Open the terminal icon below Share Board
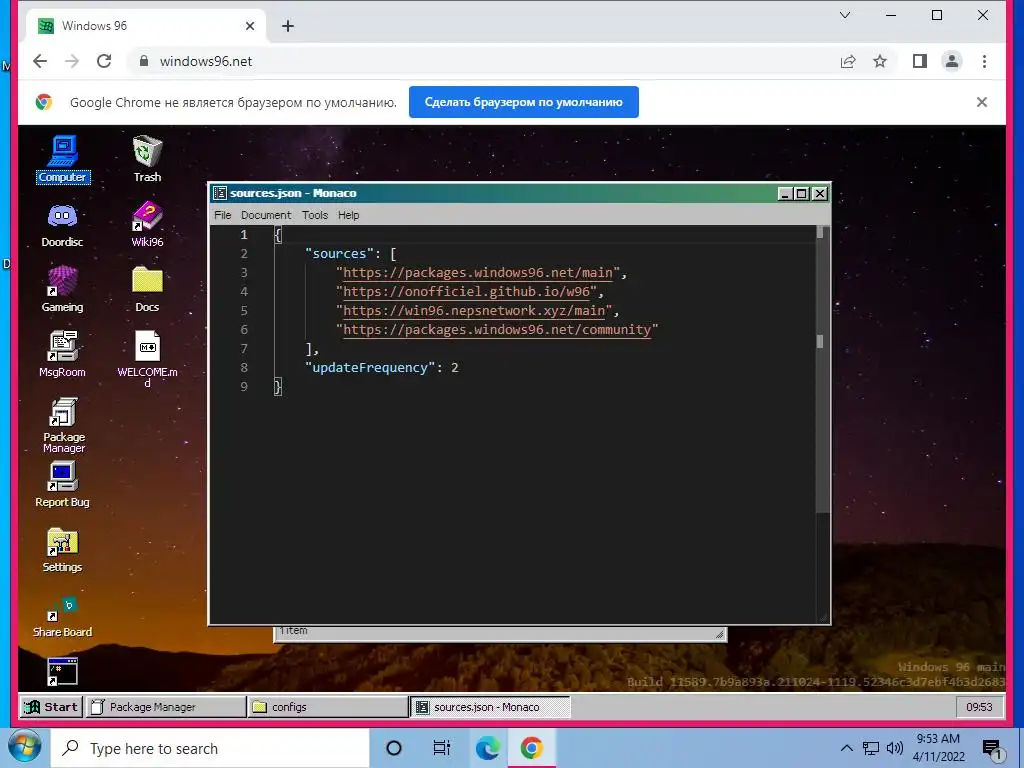1024x768 pixels. 63,672
